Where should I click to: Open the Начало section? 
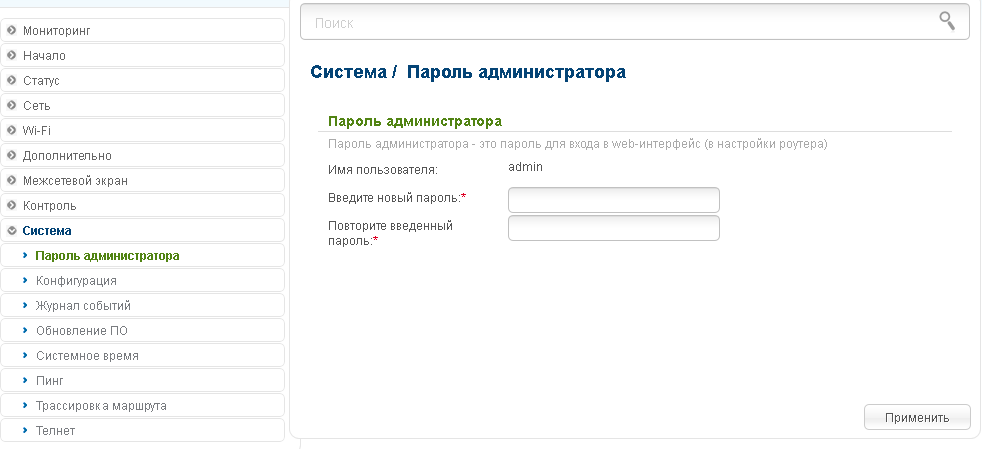tap(44, 56)
